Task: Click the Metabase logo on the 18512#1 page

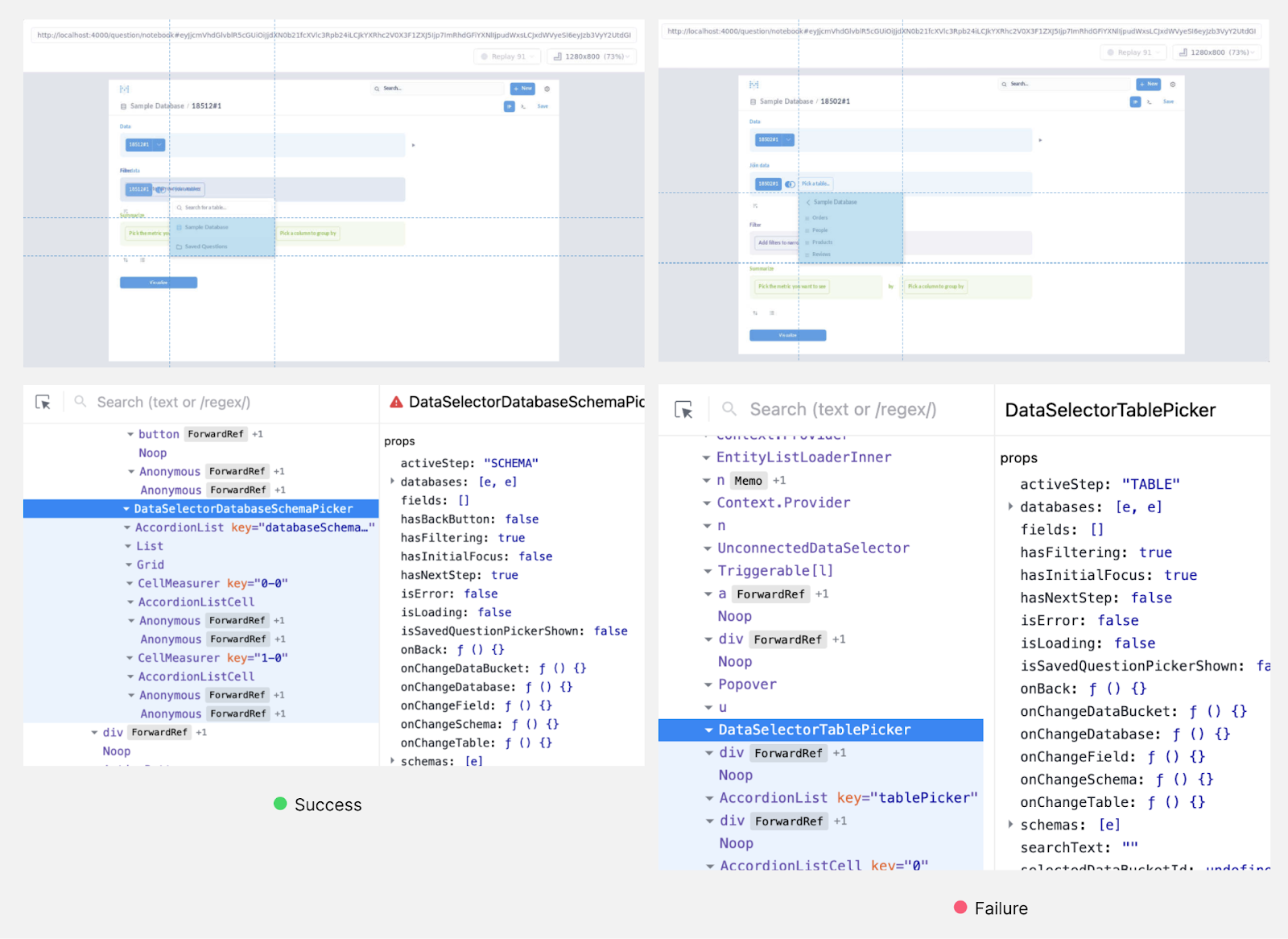Action: point(124,89)
